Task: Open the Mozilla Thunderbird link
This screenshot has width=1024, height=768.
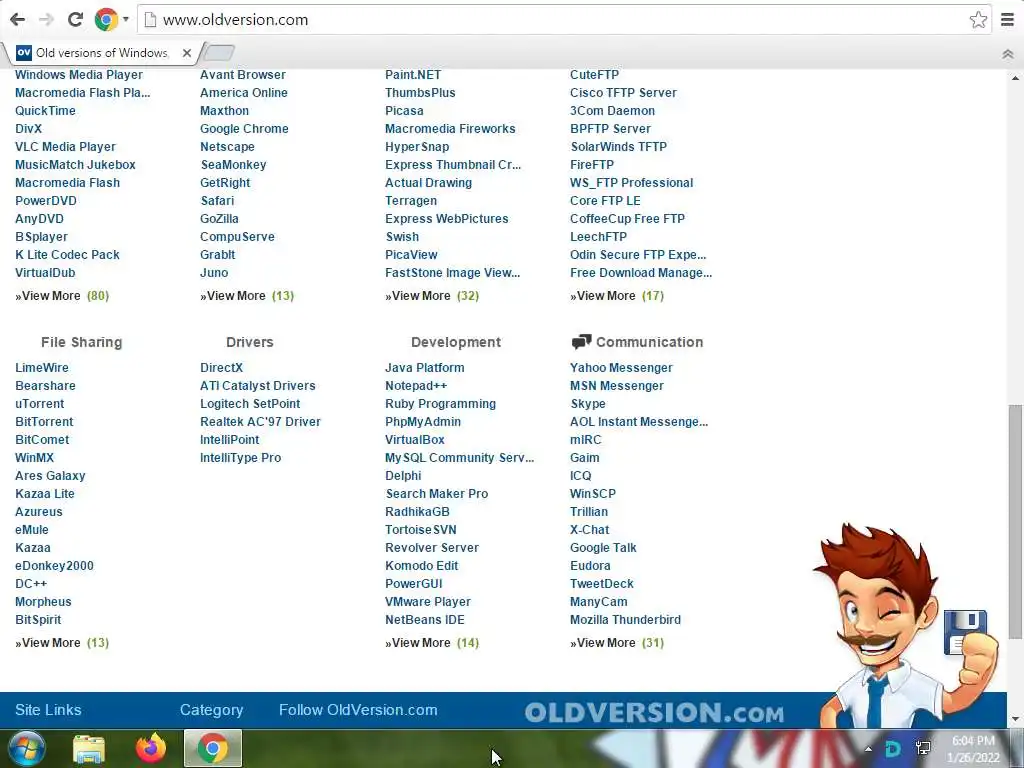Action: [625, 620]
